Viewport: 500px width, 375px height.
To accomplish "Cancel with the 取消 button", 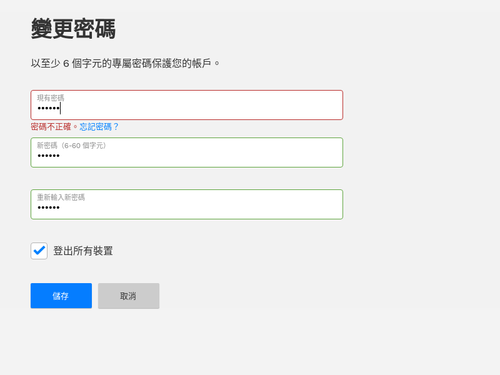I will click(x=129, y=296).
